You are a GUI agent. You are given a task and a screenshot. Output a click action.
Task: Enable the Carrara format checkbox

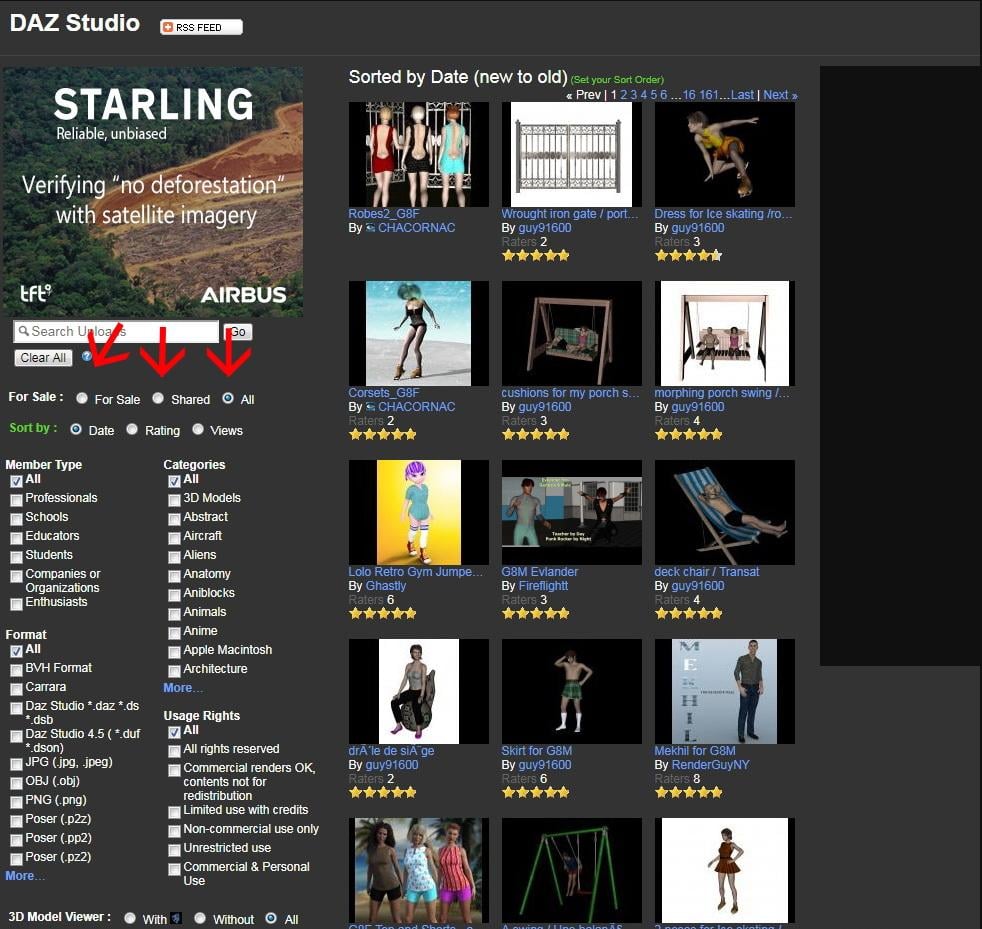16,689
